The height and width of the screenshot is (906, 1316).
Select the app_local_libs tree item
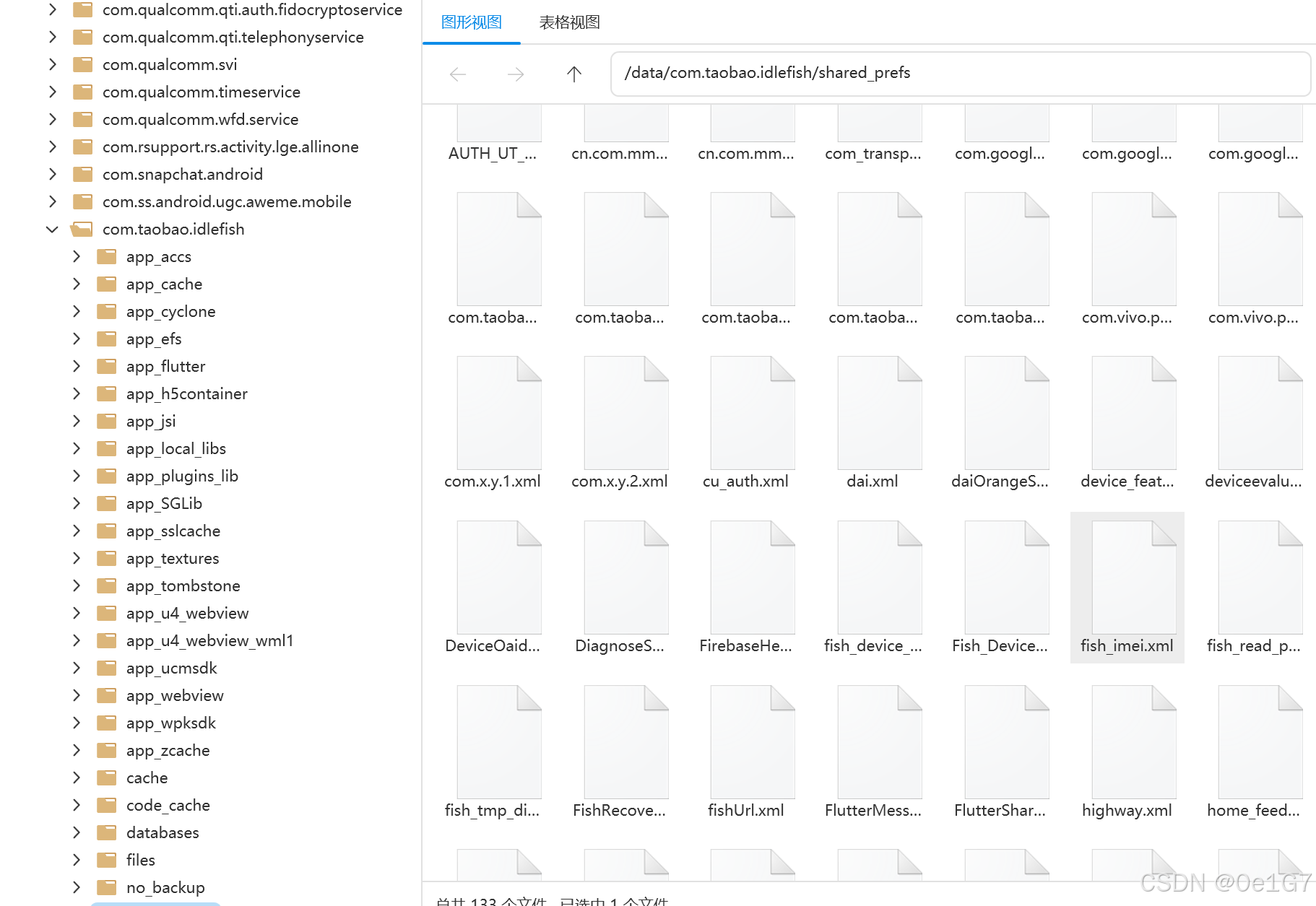pyautogui.click(x=176, y=449)
